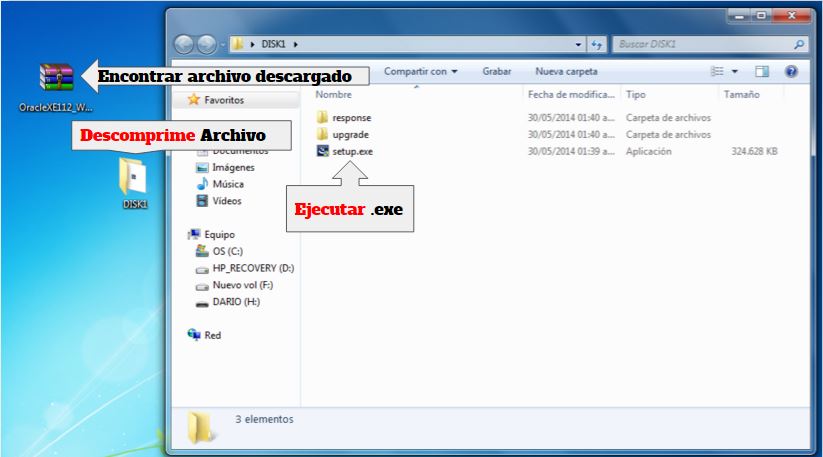Select the setup.exe application file
823x457 pixels.
[x=351, y=151]
